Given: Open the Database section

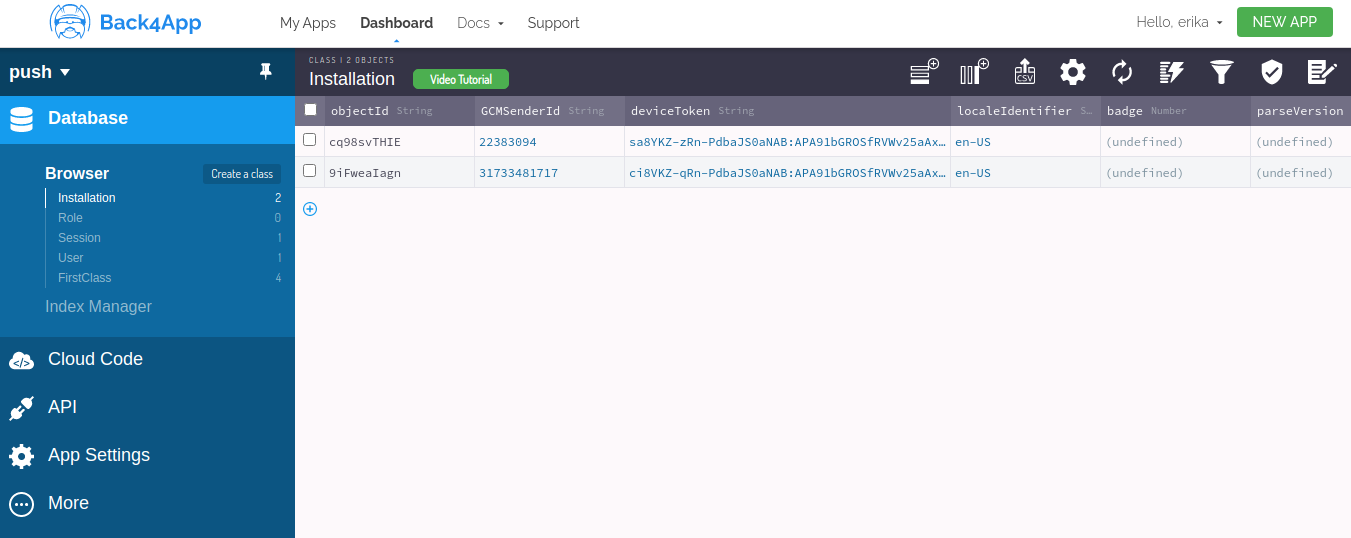Looking at the screenshot, I should pyautogui.click(x=147, y=119).
